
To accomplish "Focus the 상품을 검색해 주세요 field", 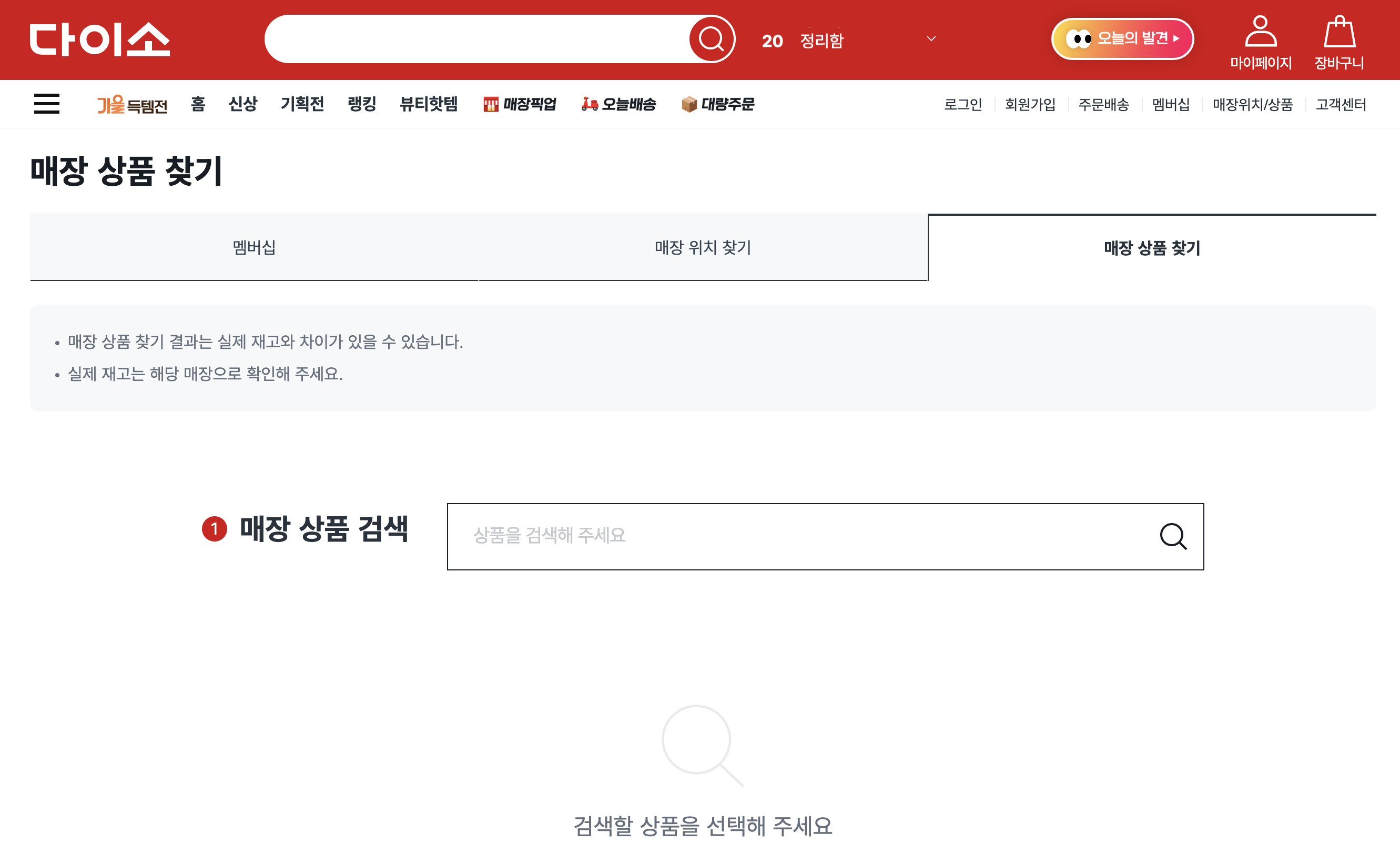I will pyautogui.click(x=798, y=536).
